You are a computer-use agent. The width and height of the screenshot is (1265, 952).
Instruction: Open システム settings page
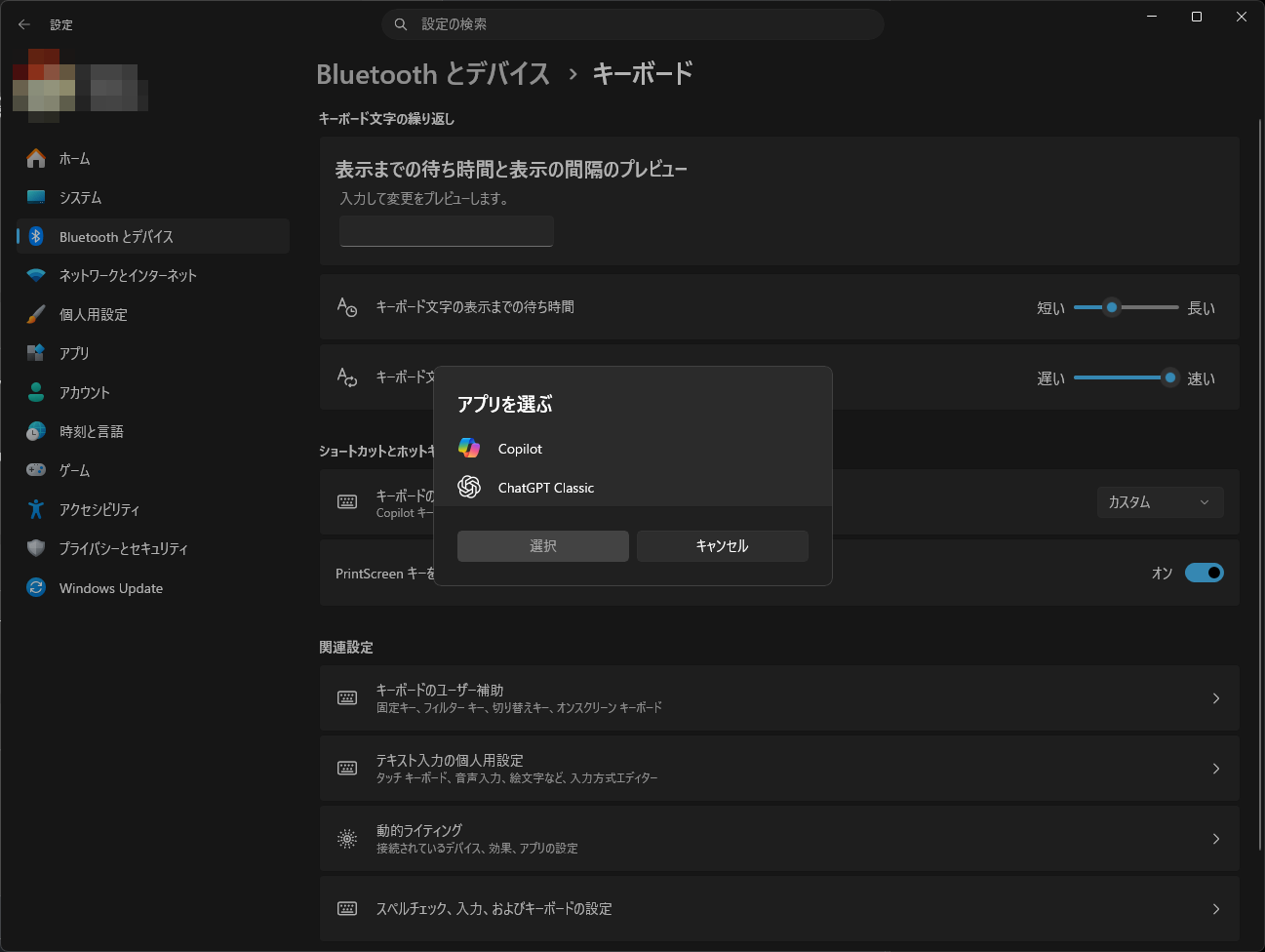pos(153,197)
